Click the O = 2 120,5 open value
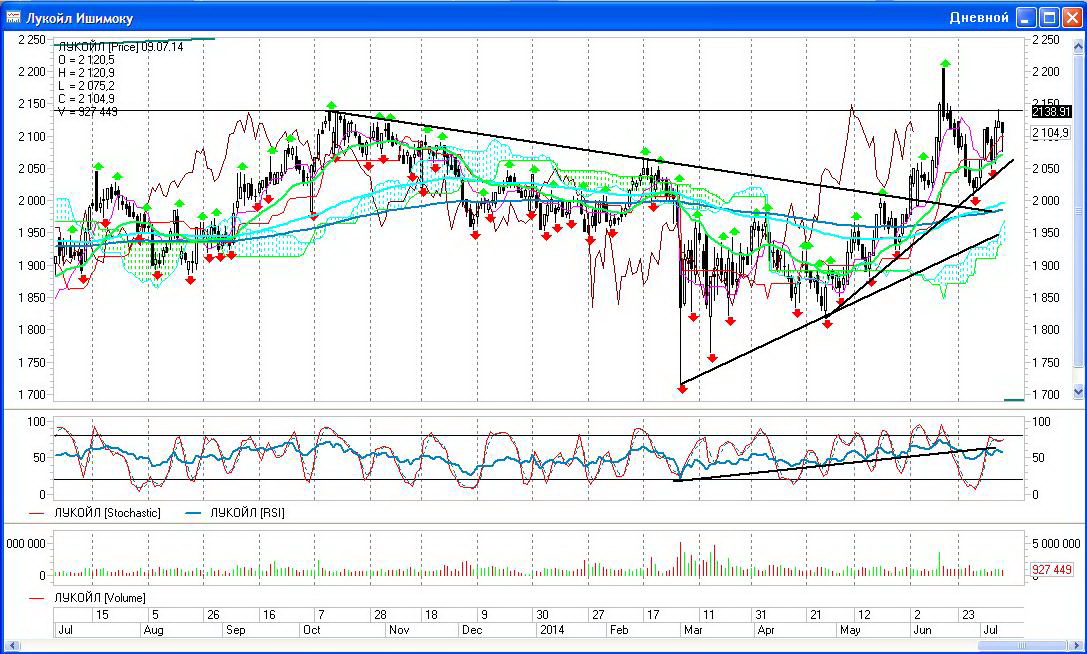 (x=86, y=60)
